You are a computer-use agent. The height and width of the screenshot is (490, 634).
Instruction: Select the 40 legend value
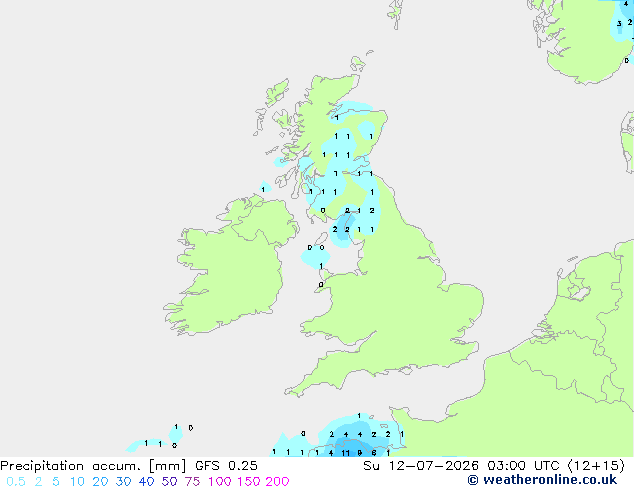pyautogui.click(x=146, y=482)
